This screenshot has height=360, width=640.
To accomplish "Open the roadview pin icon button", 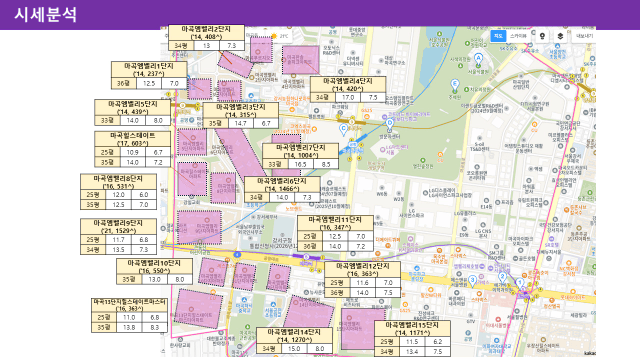I will tap(542, 36).
